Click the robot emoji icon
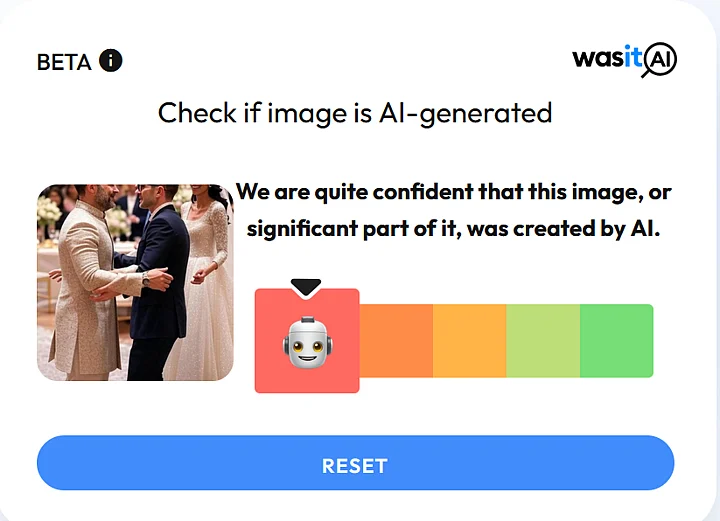This screenshot has width=720, height=521. [308, 342]
